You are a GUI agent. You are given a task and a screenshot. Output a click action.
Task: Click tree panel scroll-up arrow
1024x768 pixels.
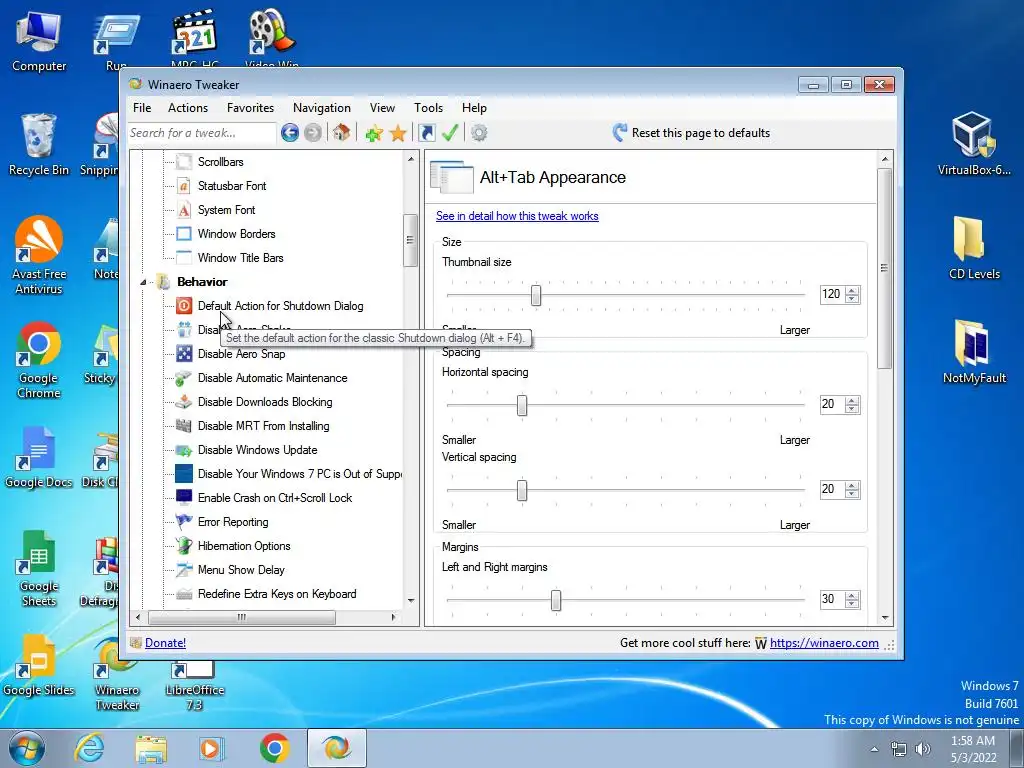[x=411, y=159]
